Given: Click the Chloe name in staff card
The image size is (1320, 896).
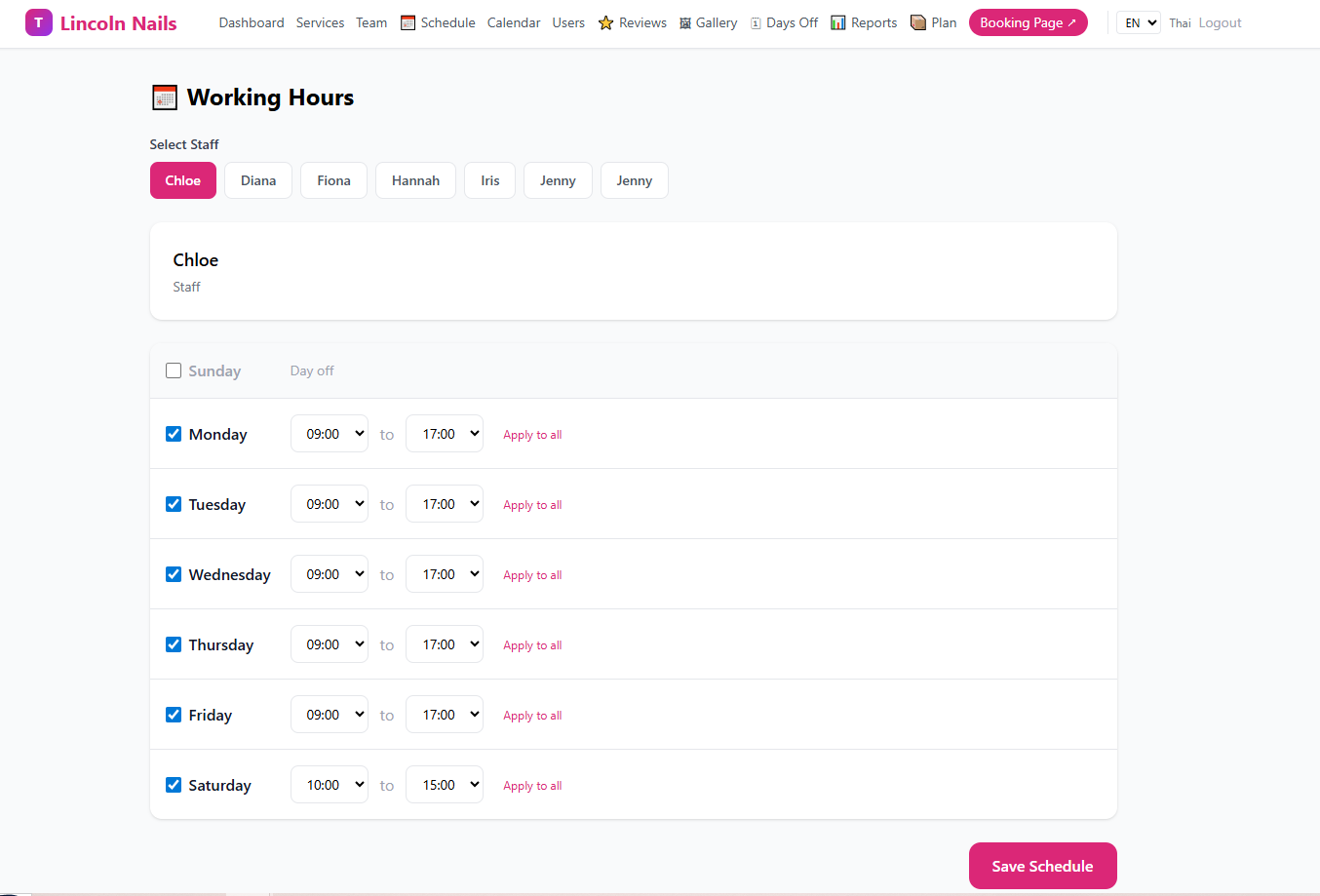Looking at the screenshot, I should [196, 260].
